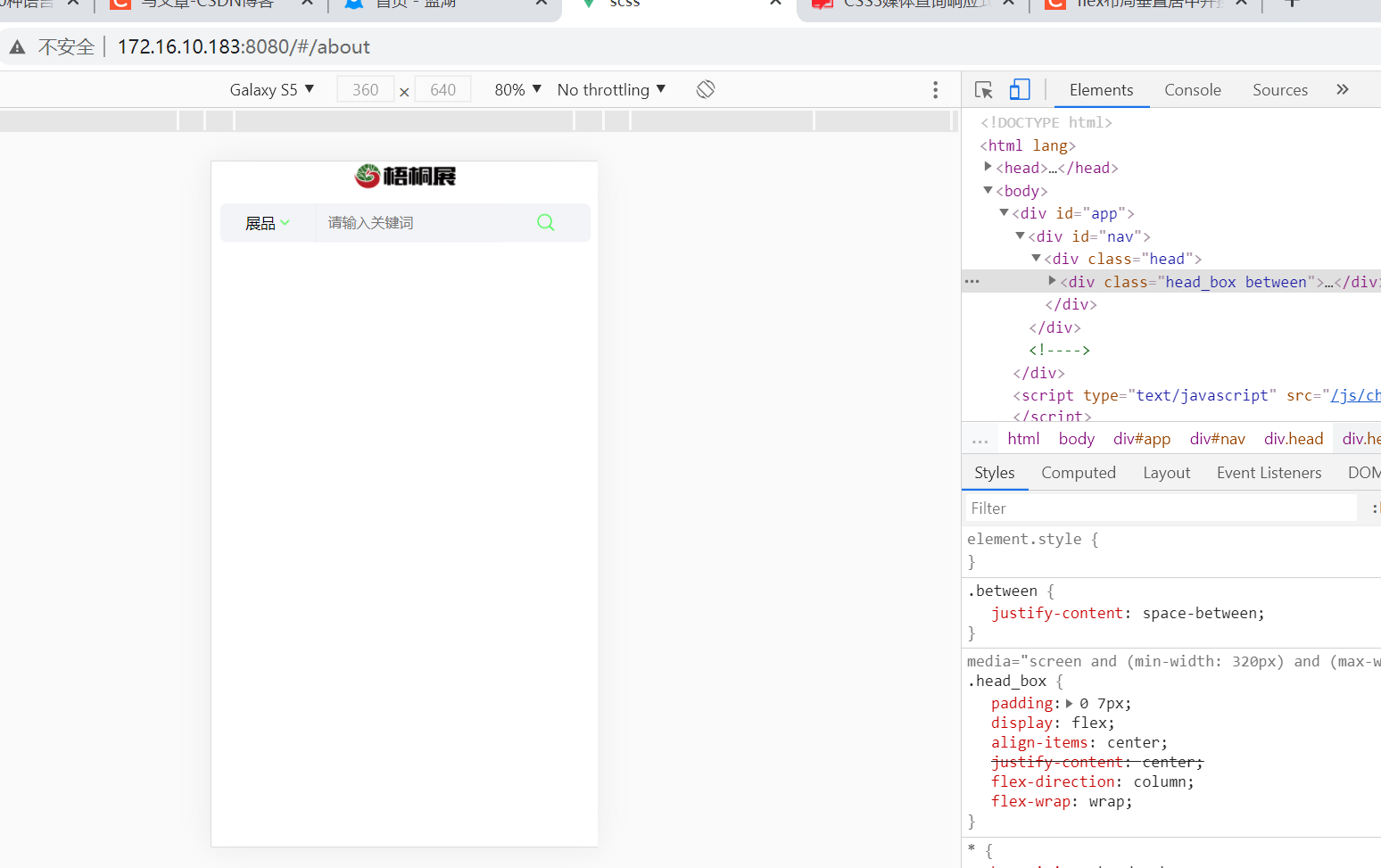Image resolution: width=1381 pixels, height=868 pixels.
Task: Open the No throttling dropdown
Action: pos(611,89)
